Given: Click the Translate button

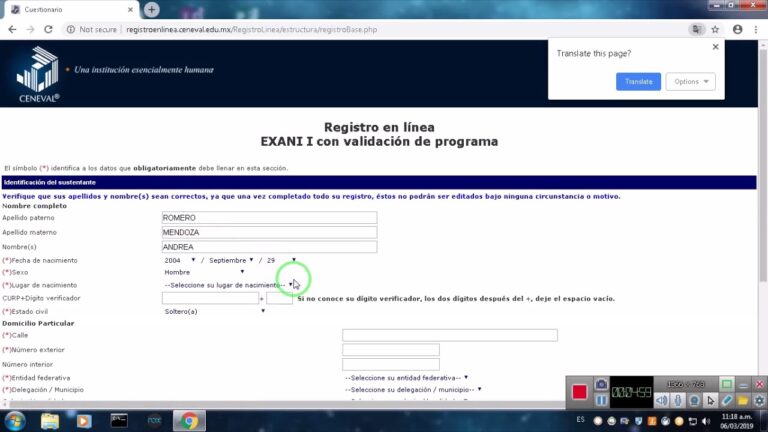Looking at the screenshot, I should point(638,82).
